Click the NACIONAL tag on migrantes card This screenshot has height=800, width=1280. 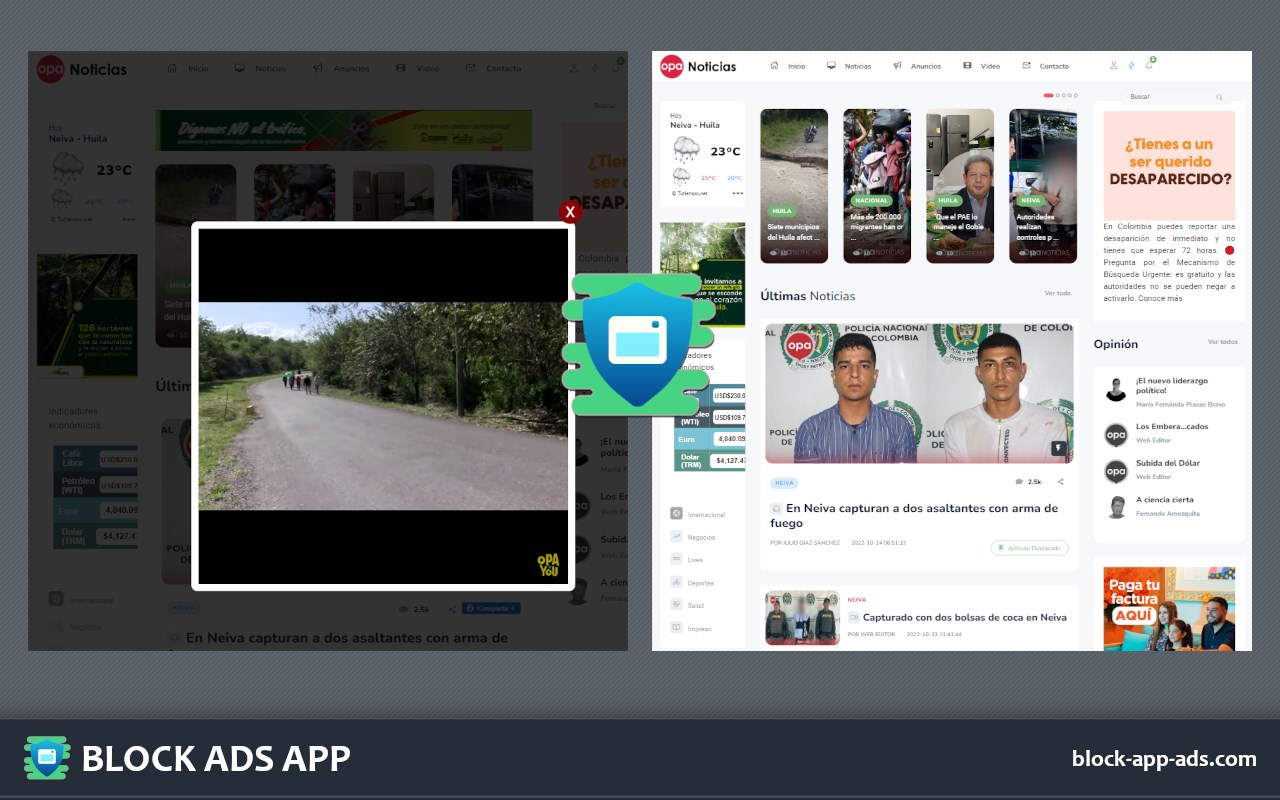click(871, 201)
